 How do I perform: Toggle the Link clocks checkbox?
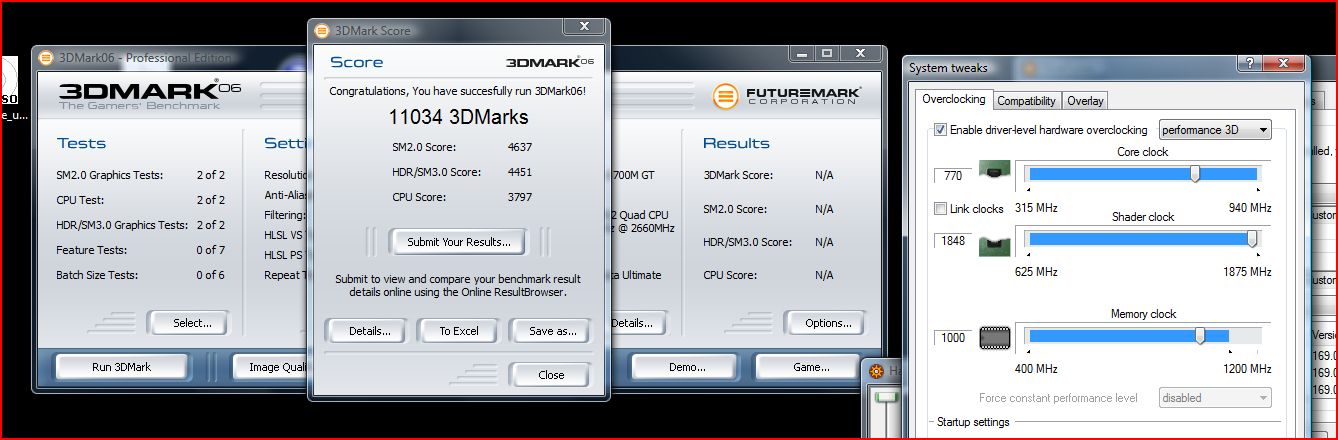pos(940,209)
